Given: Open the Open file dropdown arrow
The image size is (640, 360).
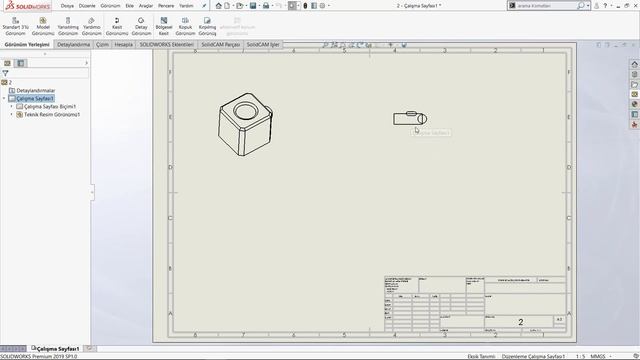Looking at the screenshot, I should 246,6.
